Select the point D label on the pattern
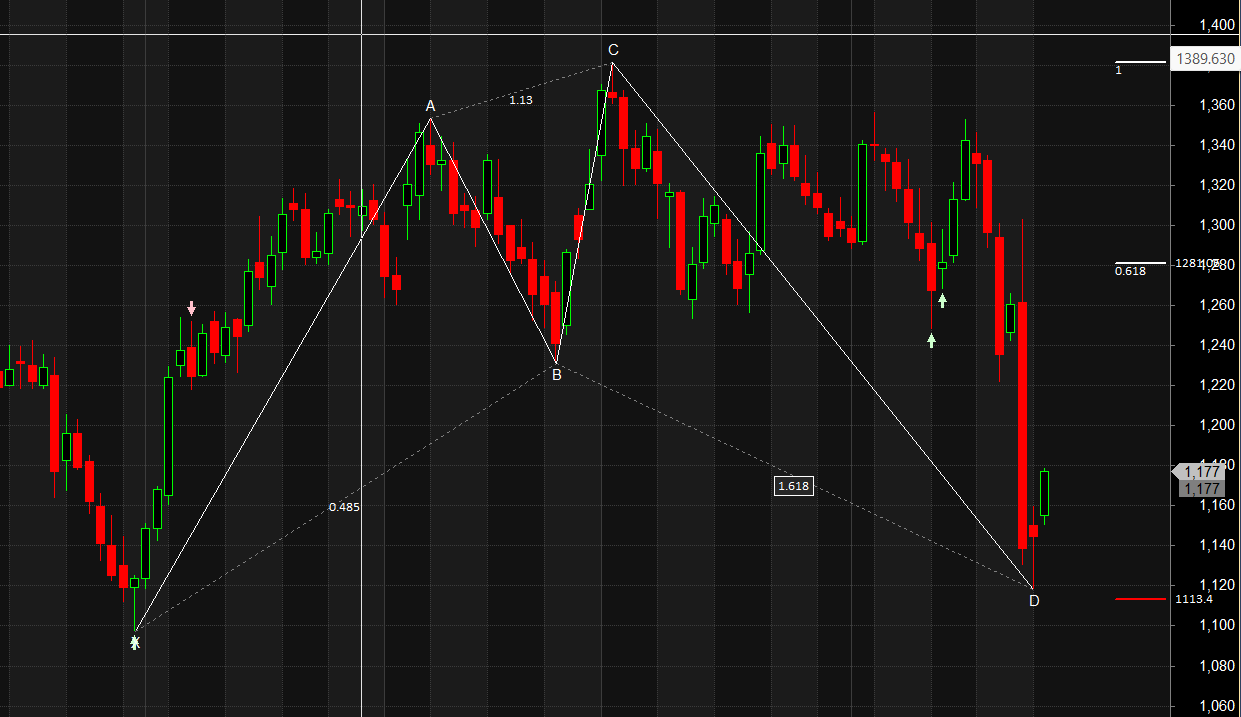 point(1033,601)
